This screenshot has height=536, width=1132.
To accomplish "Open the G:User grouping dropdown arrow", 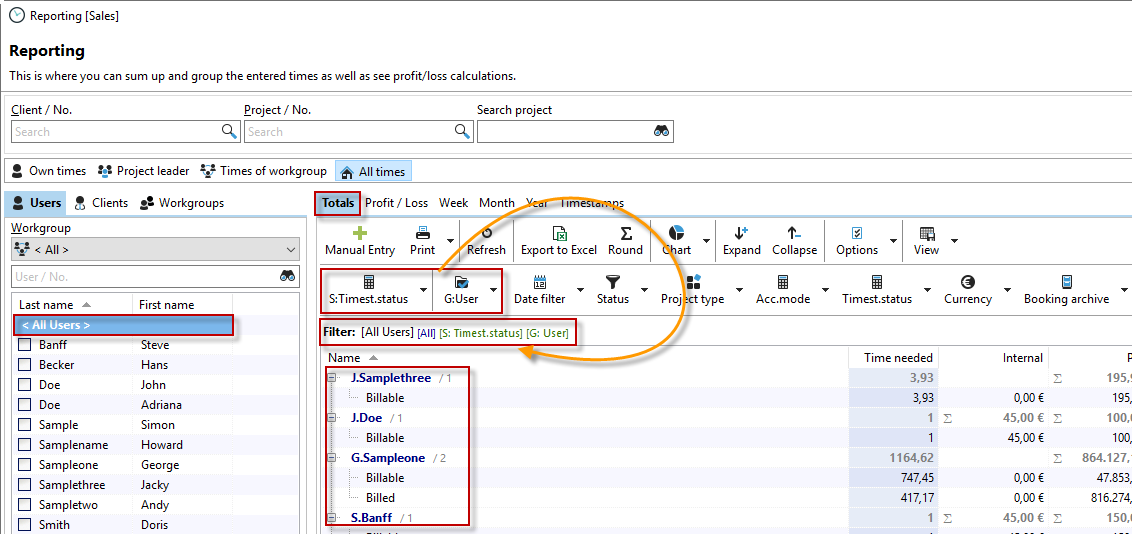I will click(x=494, y=290).
